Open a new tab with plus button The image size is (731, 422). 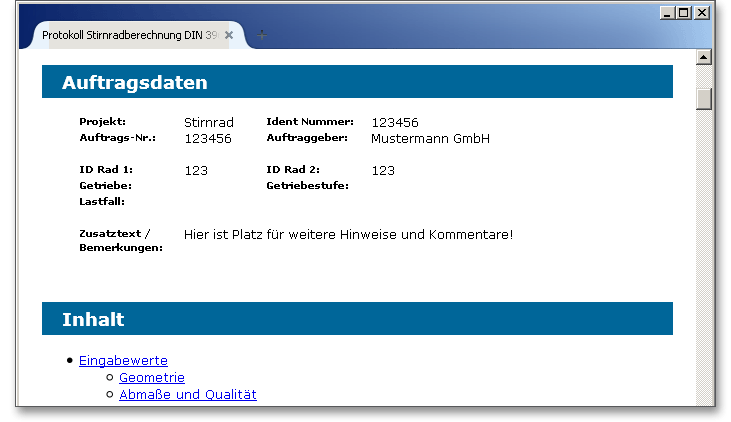coord(262,35)
